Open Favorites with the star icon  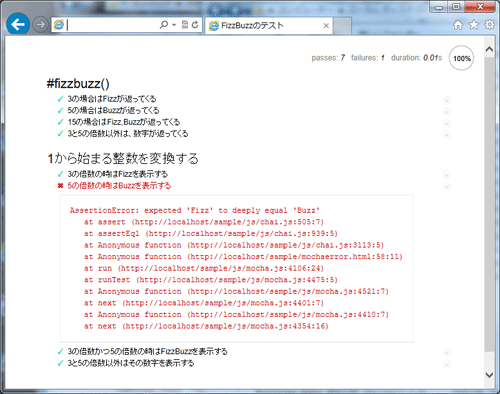[474, 25]
